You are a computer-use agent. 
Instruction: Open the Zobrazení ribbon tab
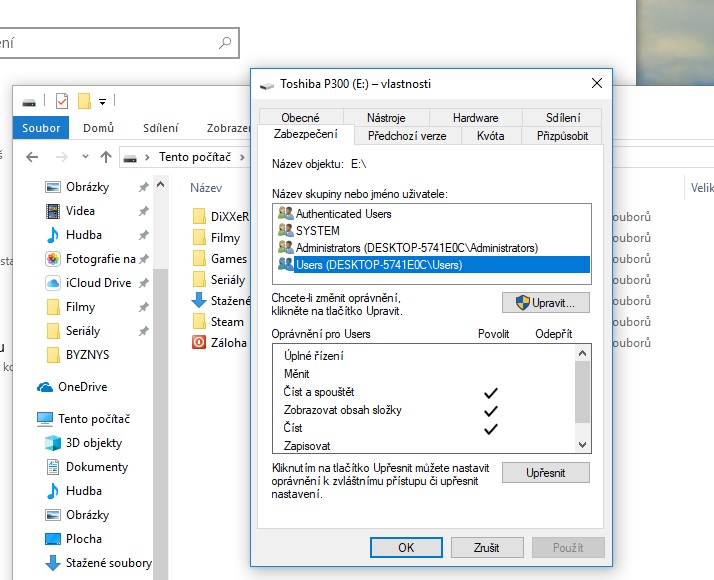pyautogui.click(x=228, y=128)
